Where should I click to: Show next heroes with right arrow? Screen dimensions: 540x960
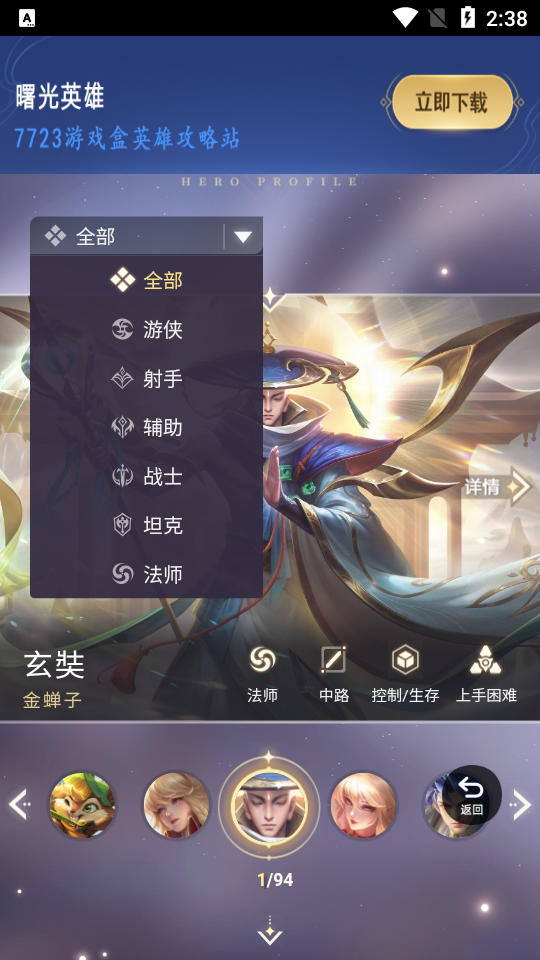521,804
